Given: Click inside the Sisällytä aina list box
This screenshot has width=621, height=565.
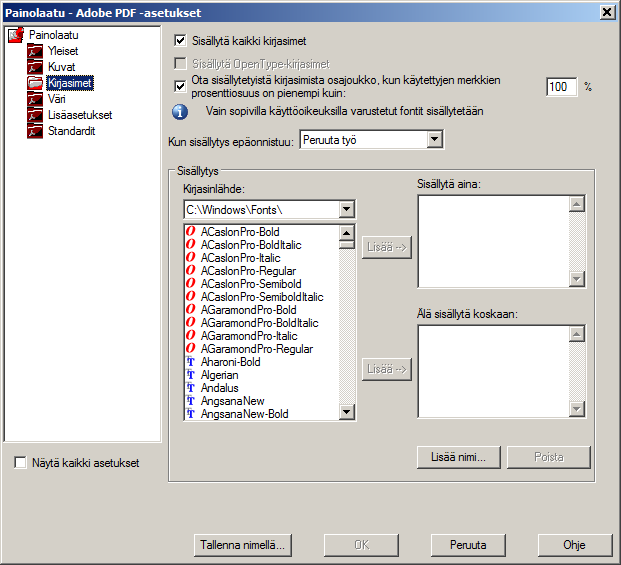Looking at the screenshot, I should pos(494,242).
